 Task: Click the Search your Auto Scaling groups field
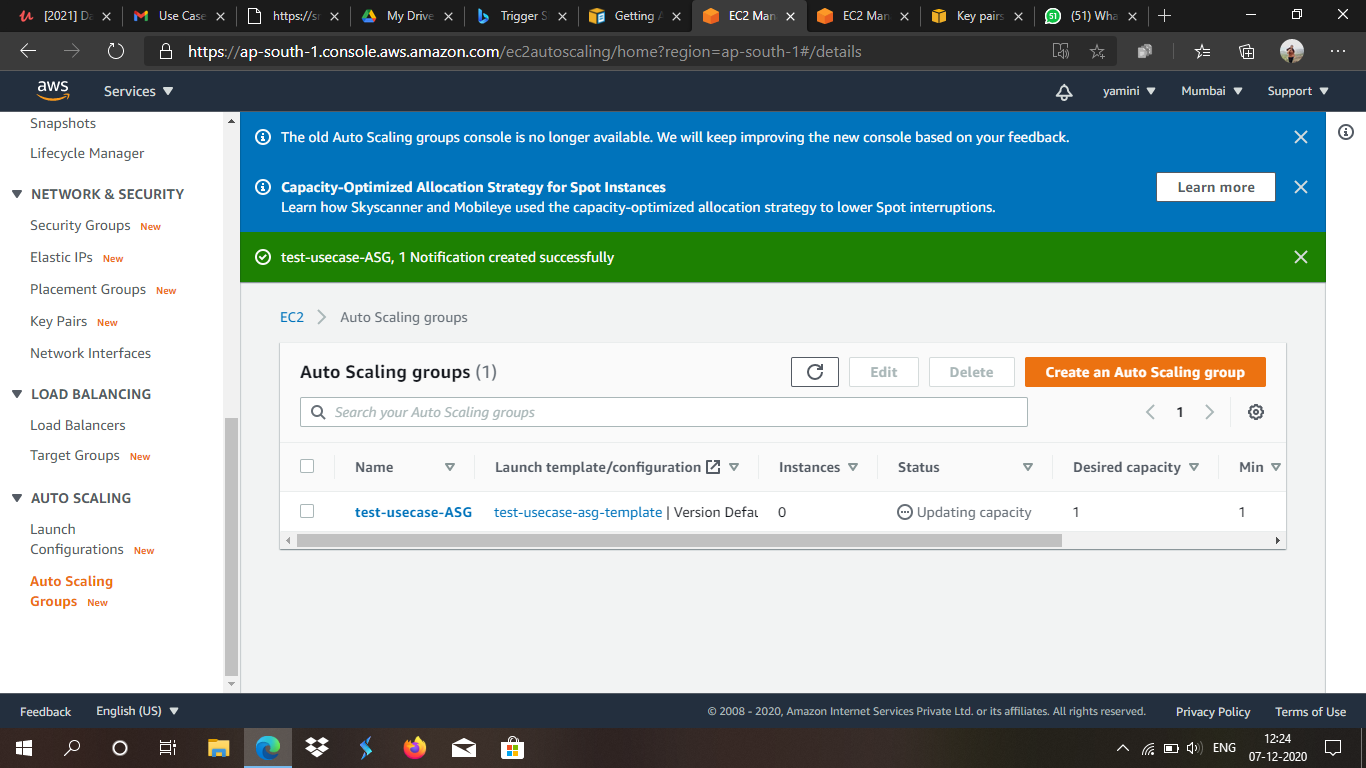[x=664, y=412]
